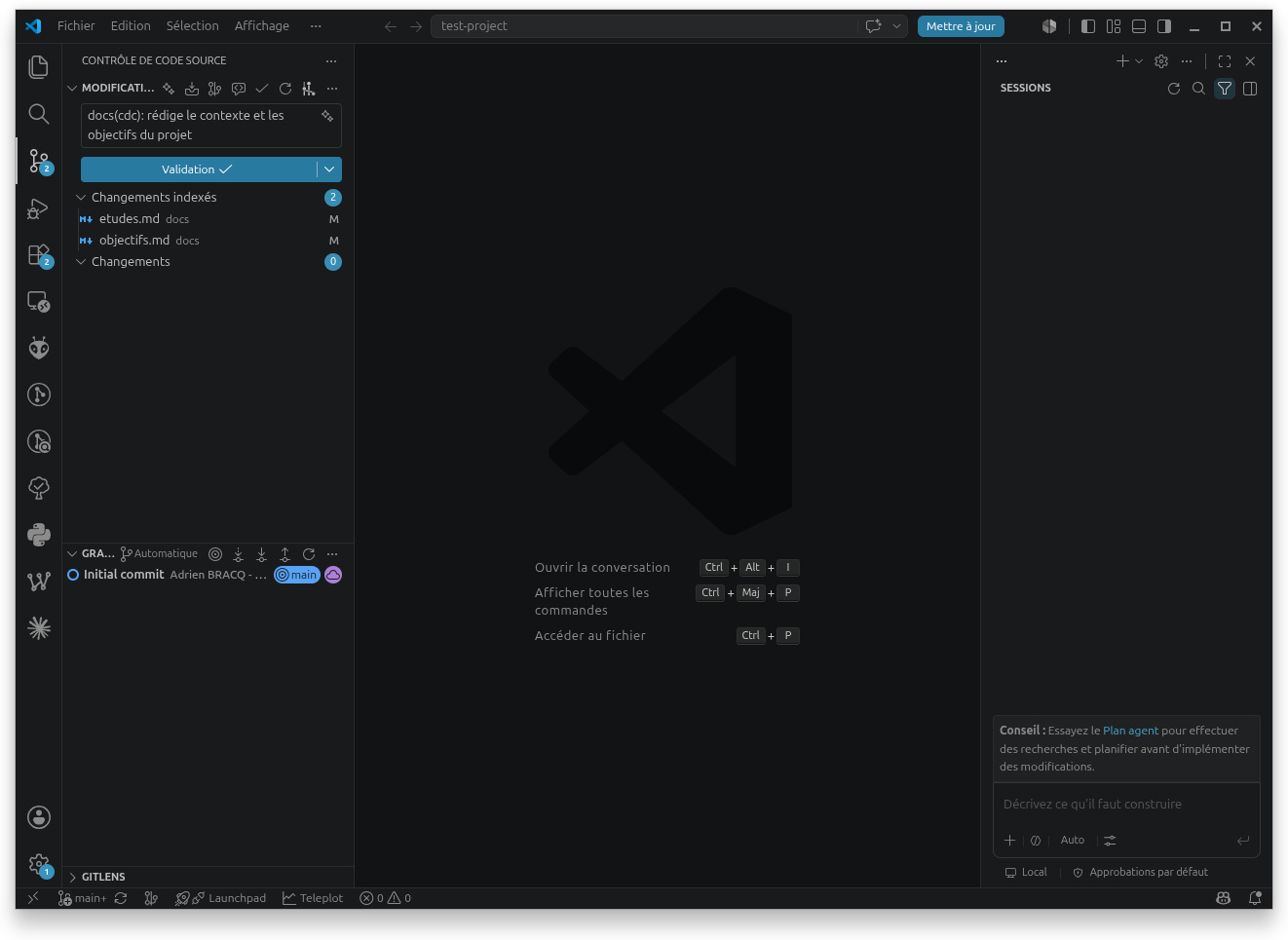Viewport: 1288px width, 940px height.
Task: Open Remote Explorer in activity bar
Action: click(x=39, y=301)
